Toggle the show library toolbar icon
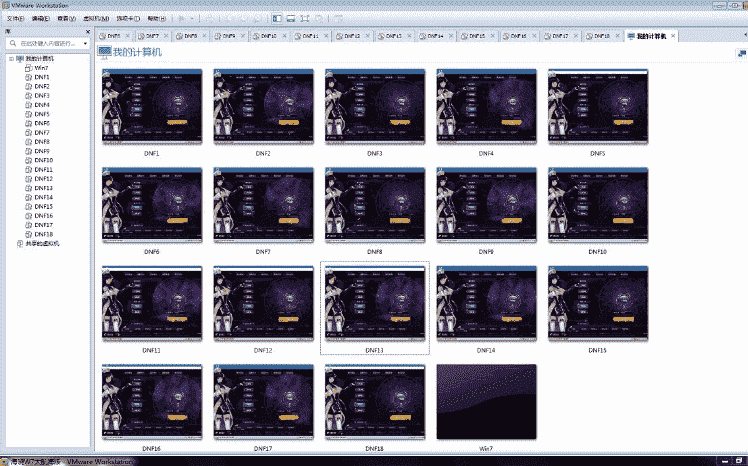 pos(277,19)
